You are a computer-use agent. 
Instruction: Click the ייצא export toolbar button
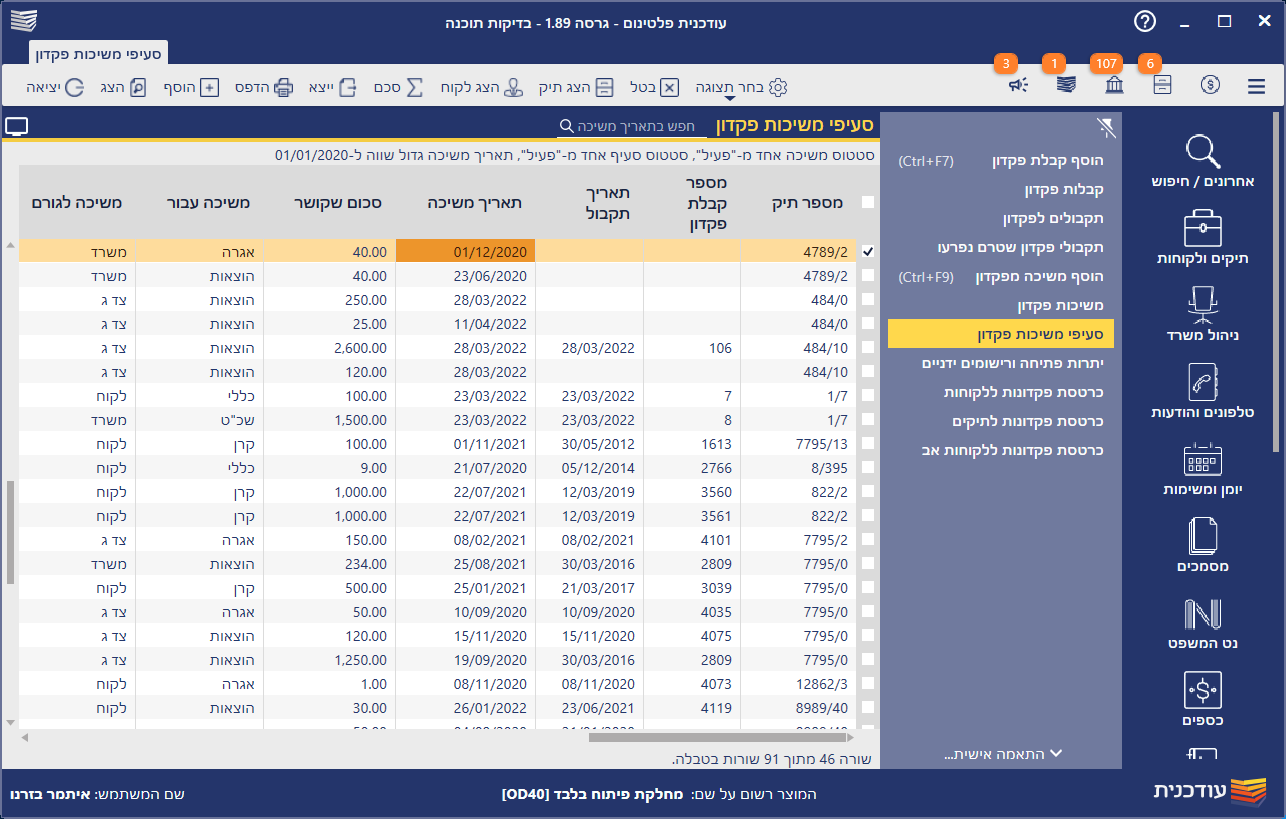pos(333,87)
